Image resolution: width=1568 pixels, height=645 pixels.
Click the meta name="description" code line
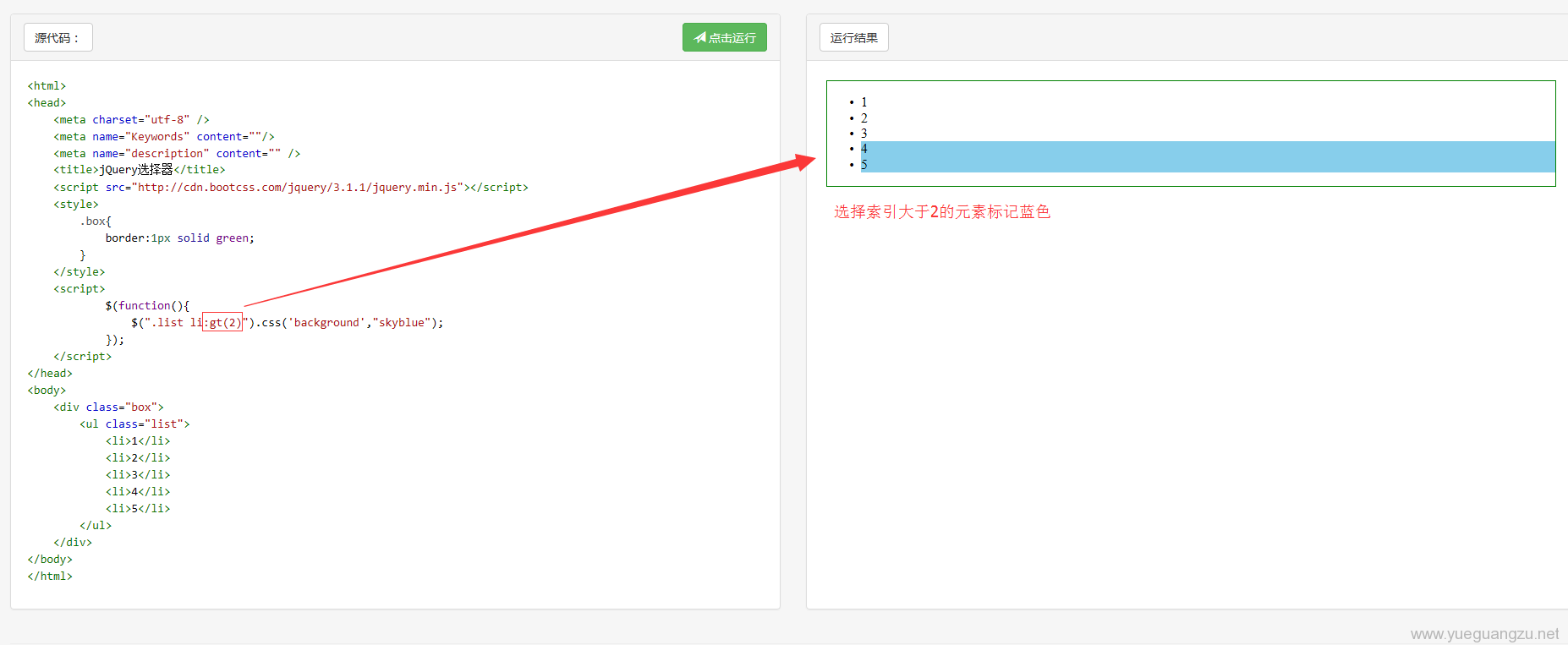click(177, 153)
